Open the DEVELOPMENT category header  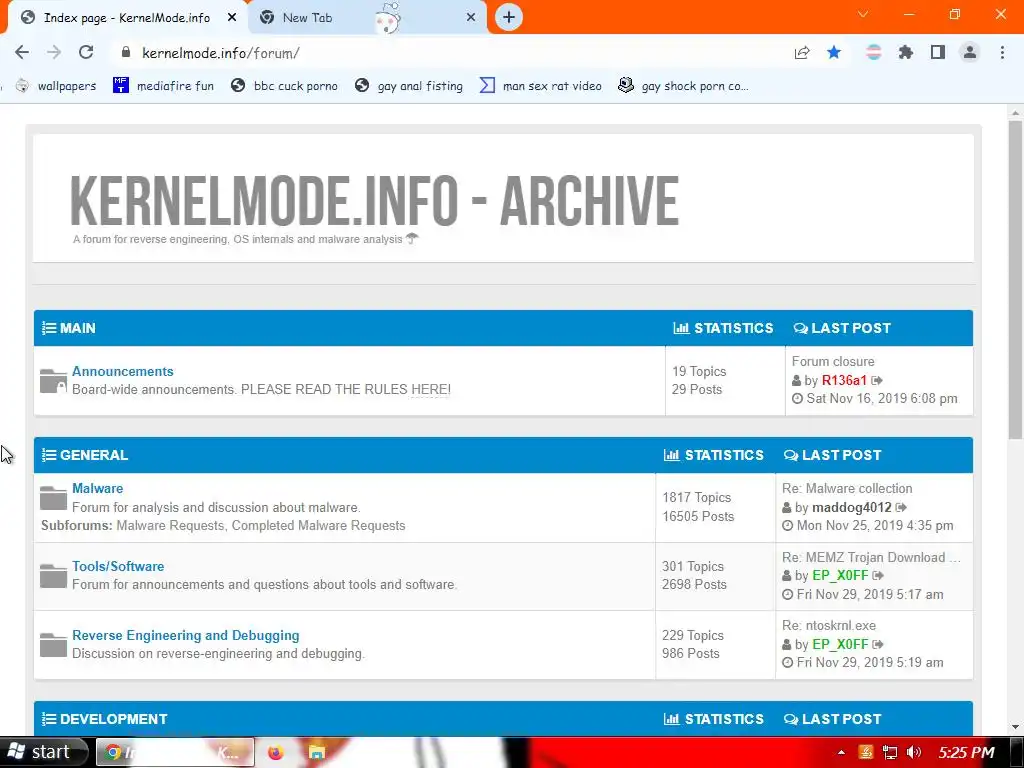click(x=113, y=719)
